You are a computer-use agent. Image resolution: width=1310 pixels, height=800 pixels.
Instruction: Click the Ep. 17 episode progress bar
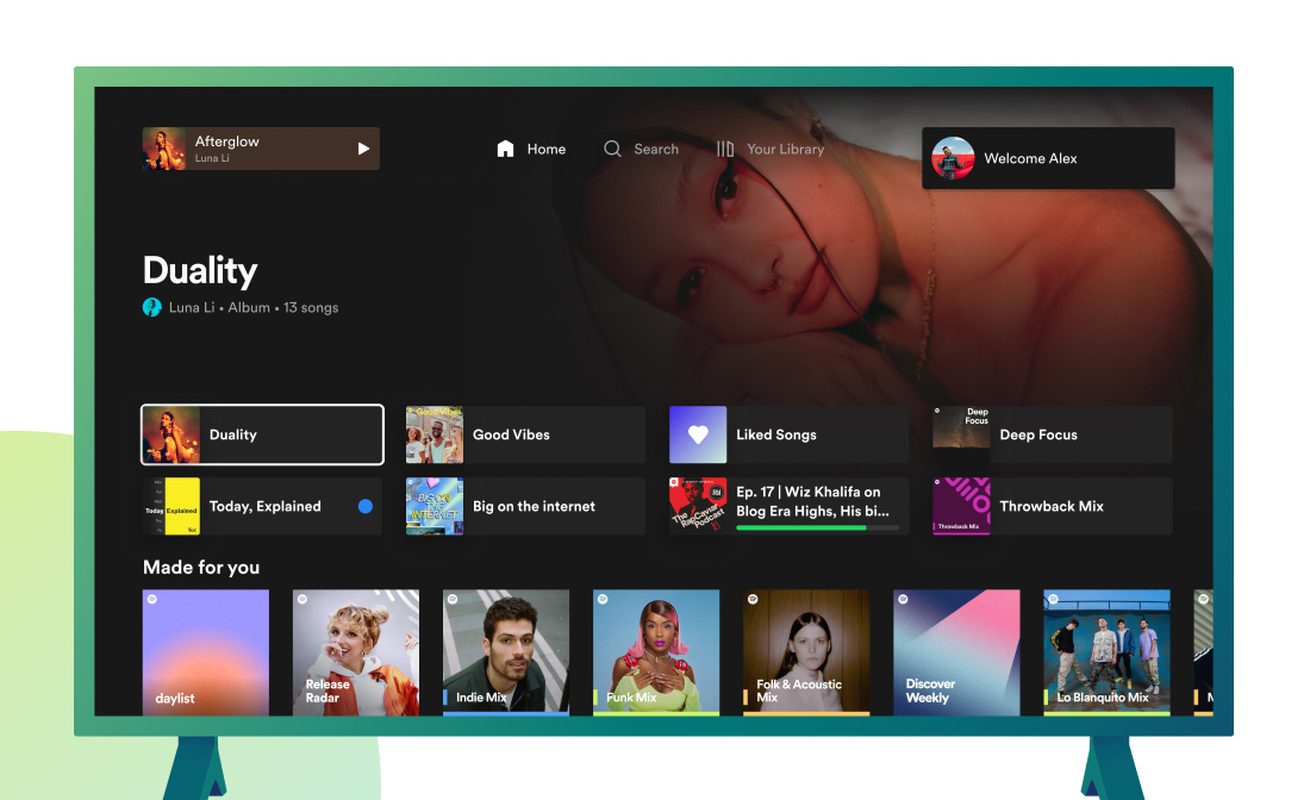coord(817,527)
